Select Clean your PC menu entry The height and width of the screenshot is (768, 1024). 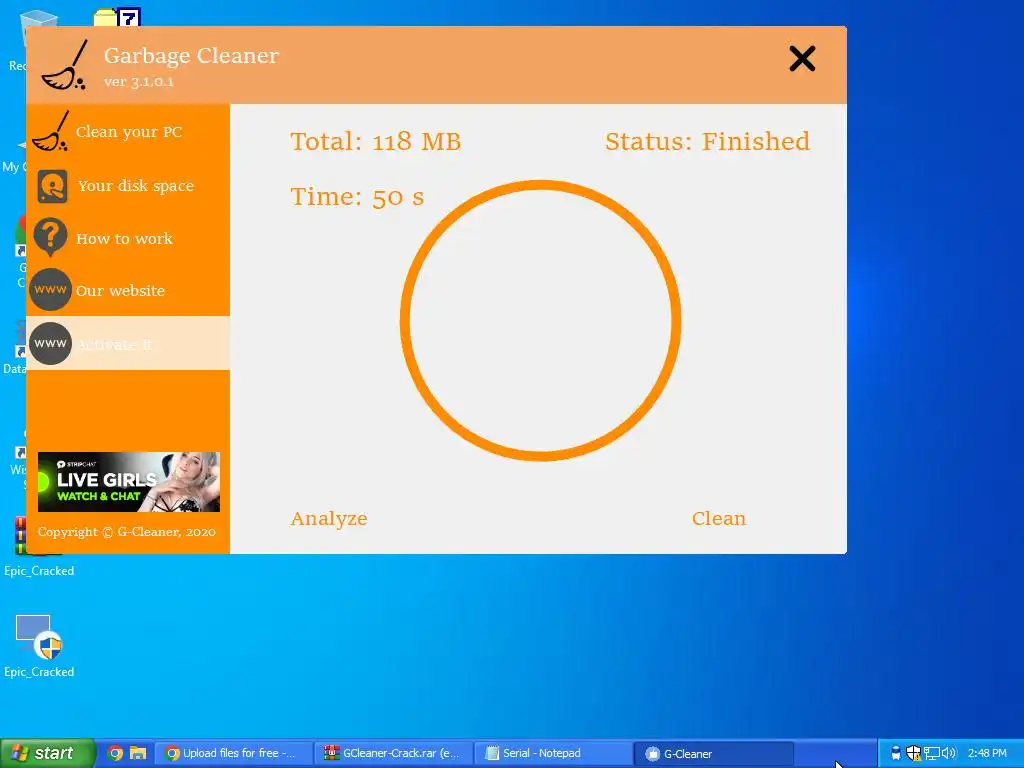(128, 131)
